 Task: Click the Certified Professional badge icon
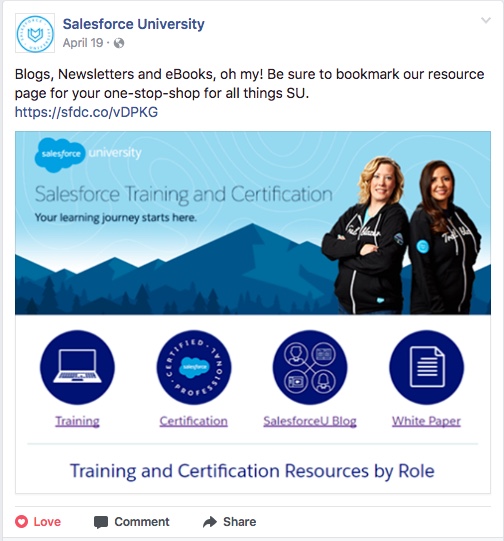tap(194, 367)
